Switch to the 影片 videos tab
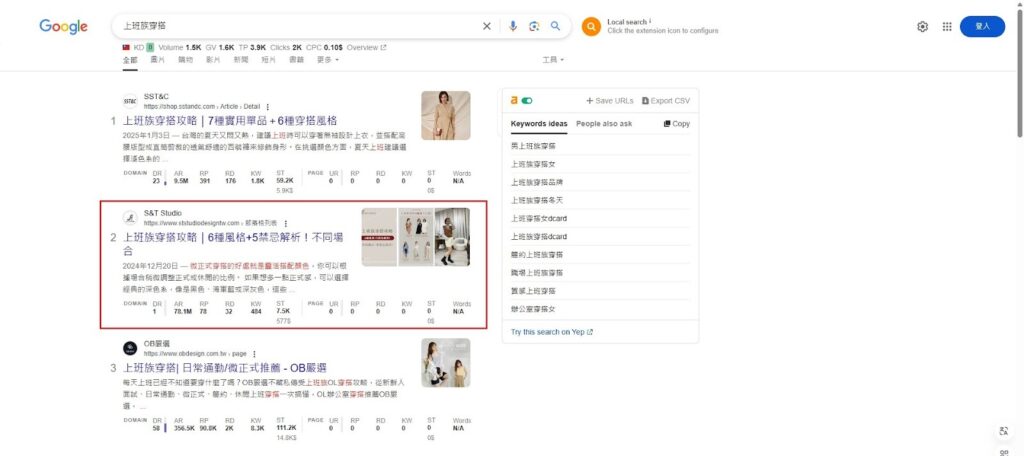1024x456 pixels. 213,59
